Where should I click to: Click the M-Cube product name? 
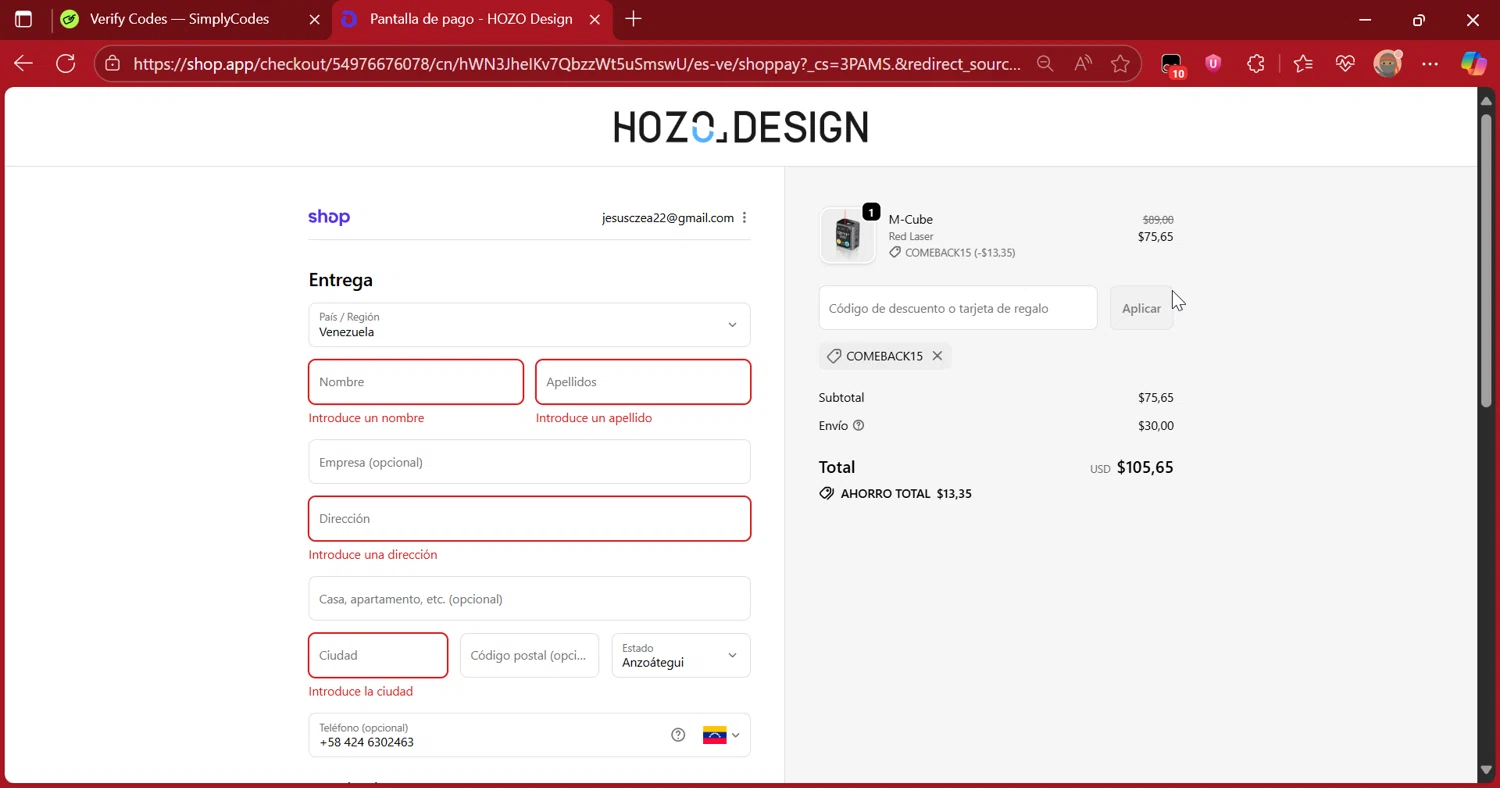(x=911, y=219)
